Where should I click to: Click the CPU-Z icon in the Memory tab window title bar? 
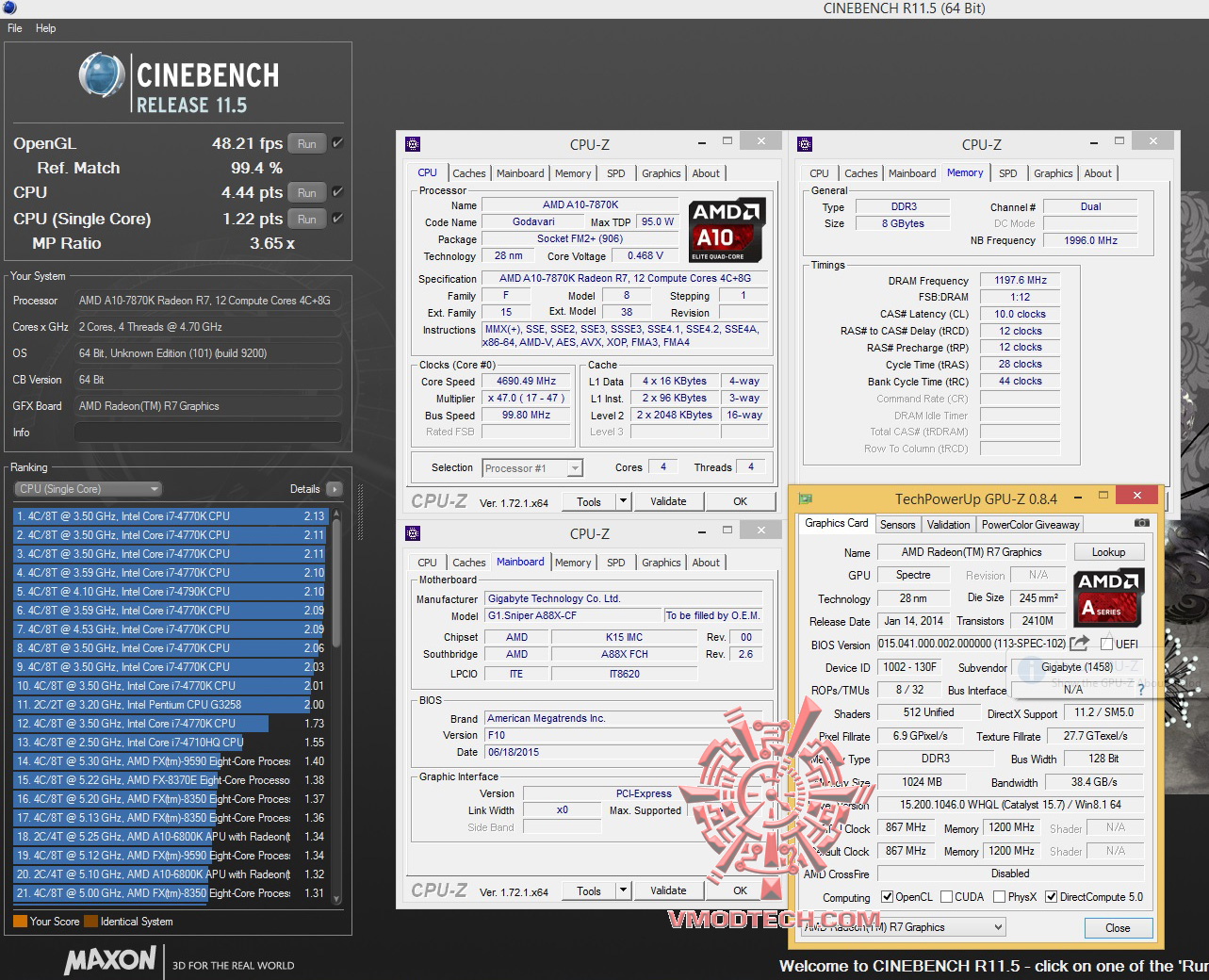coord(804,144)
